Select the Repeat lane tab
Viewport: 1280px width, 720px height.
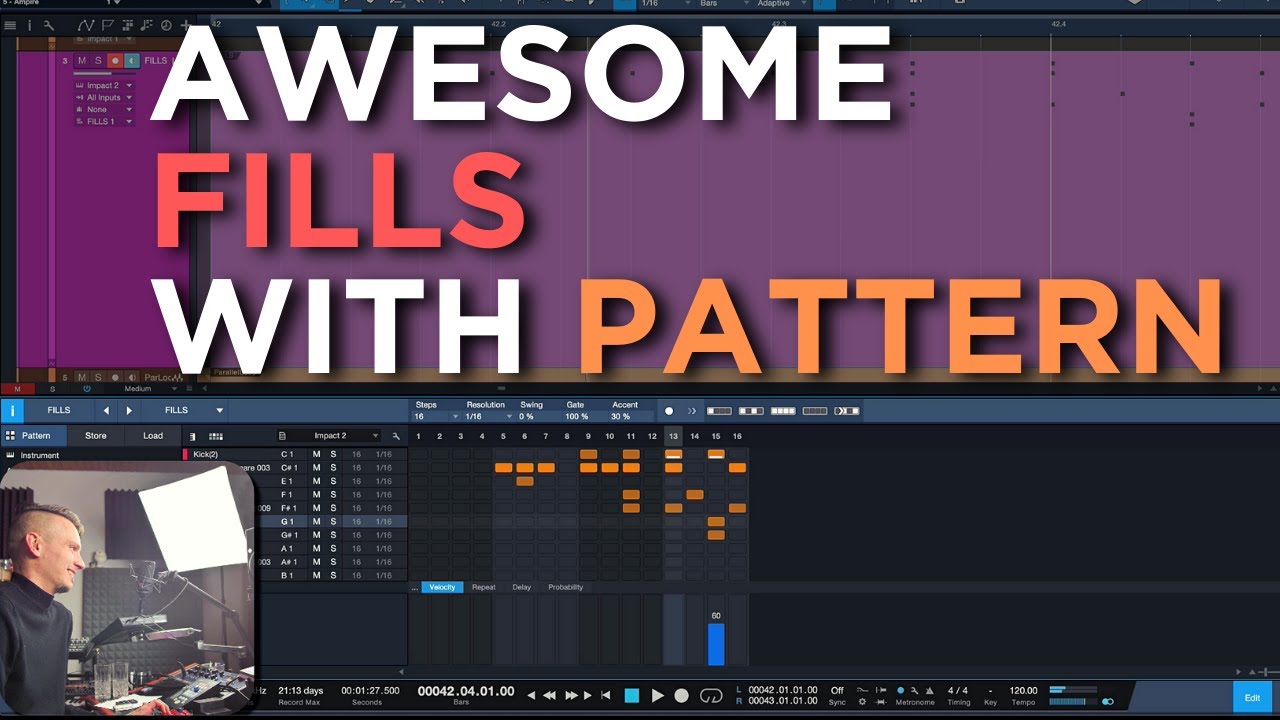coord(484,587)
